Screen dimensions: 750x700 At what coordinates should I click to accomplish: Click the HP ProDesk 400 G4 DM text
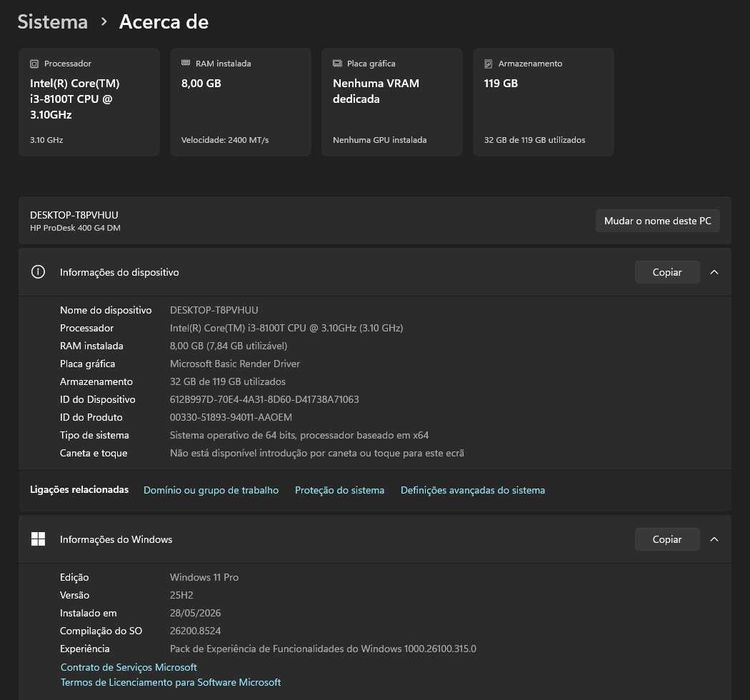[75, 228]
